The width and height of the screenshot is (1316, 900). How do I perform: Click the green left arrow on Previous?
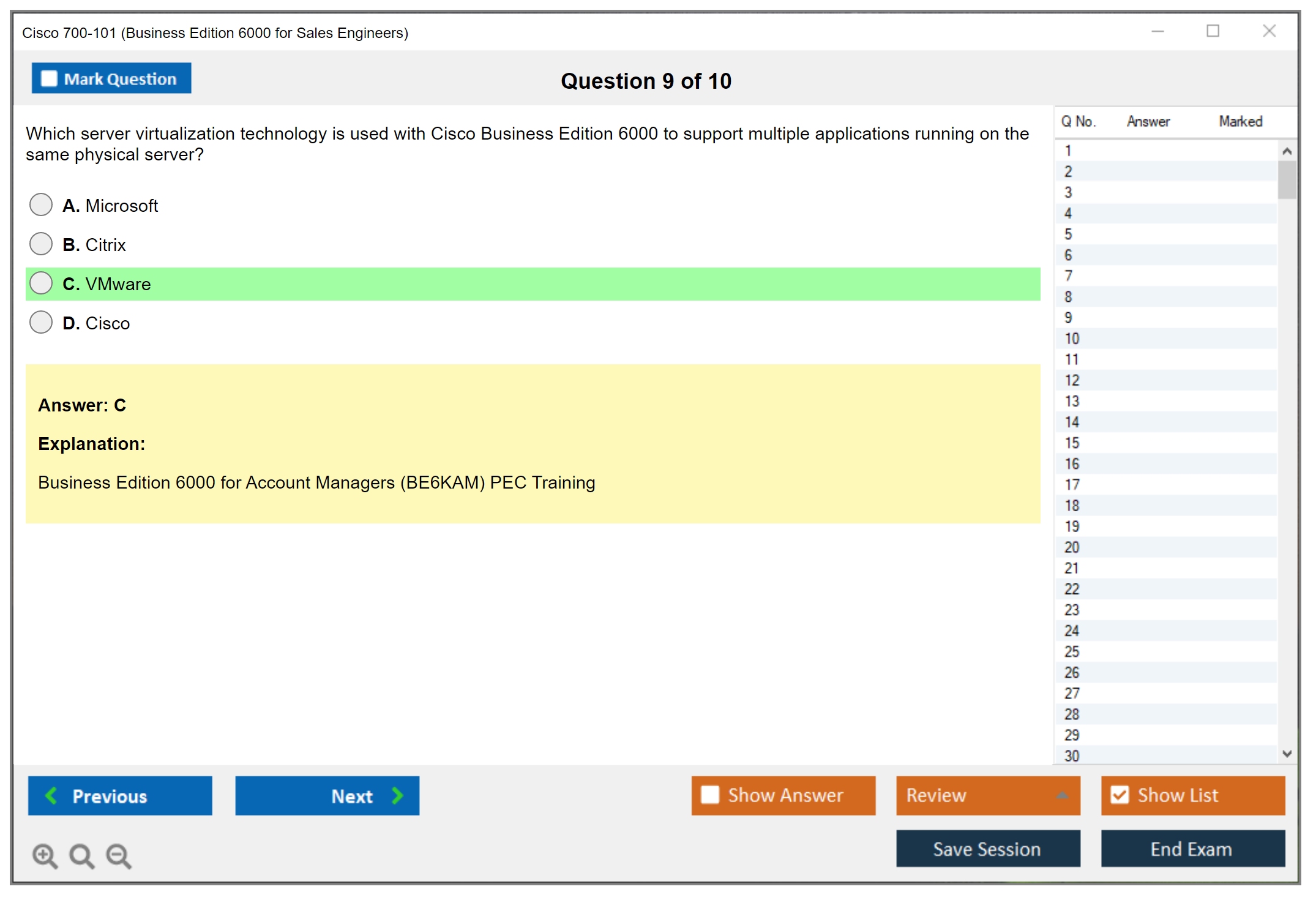pos(51,795)
